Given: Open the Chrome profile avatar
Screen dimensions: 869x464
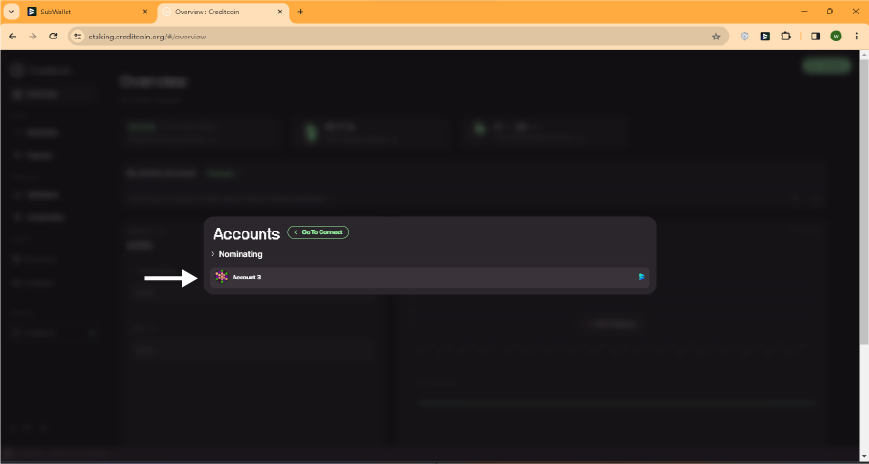Looking at the screenshot, I should click(x=836, y=36).
